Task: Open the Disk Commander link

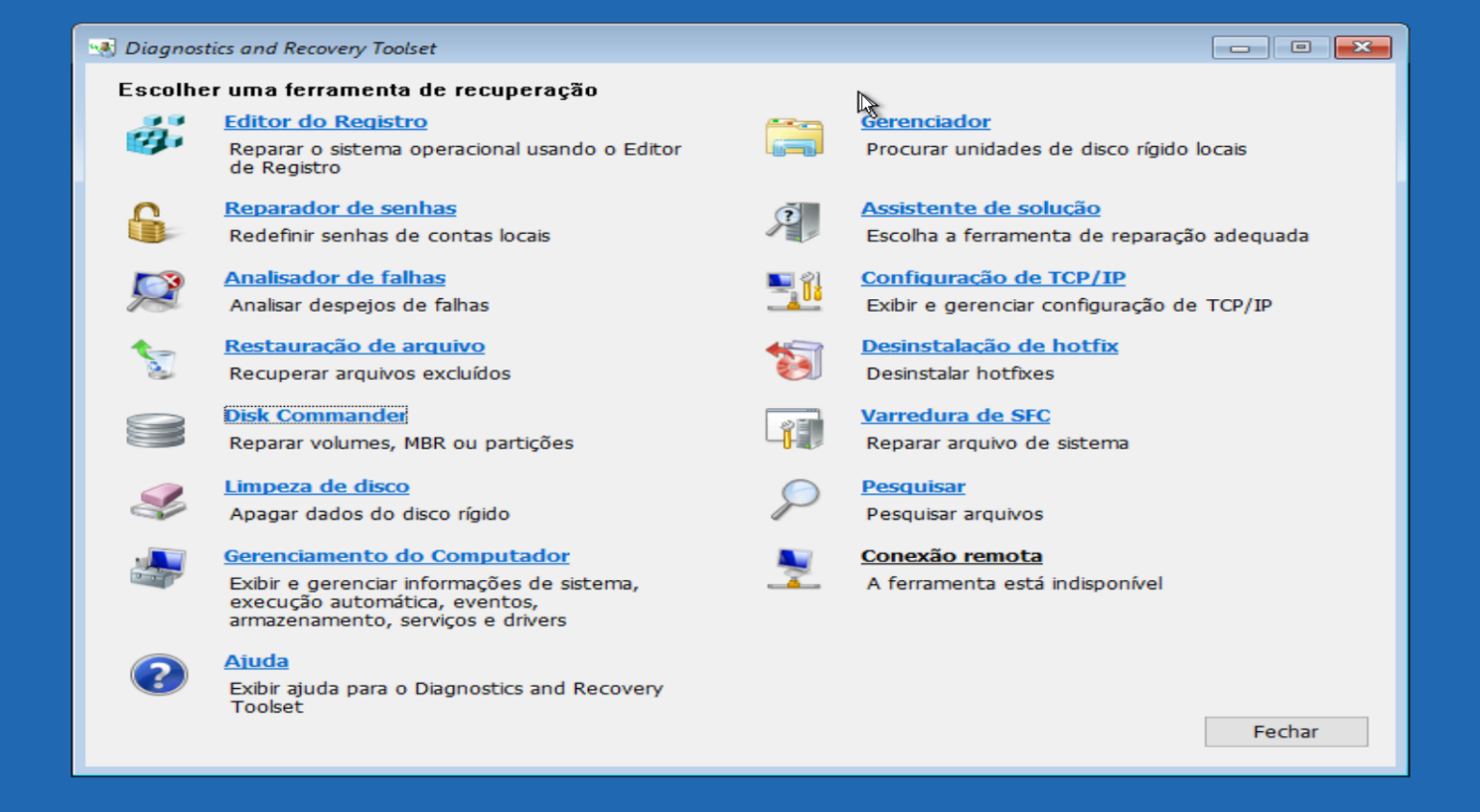Action: click(x=315, y=416)
